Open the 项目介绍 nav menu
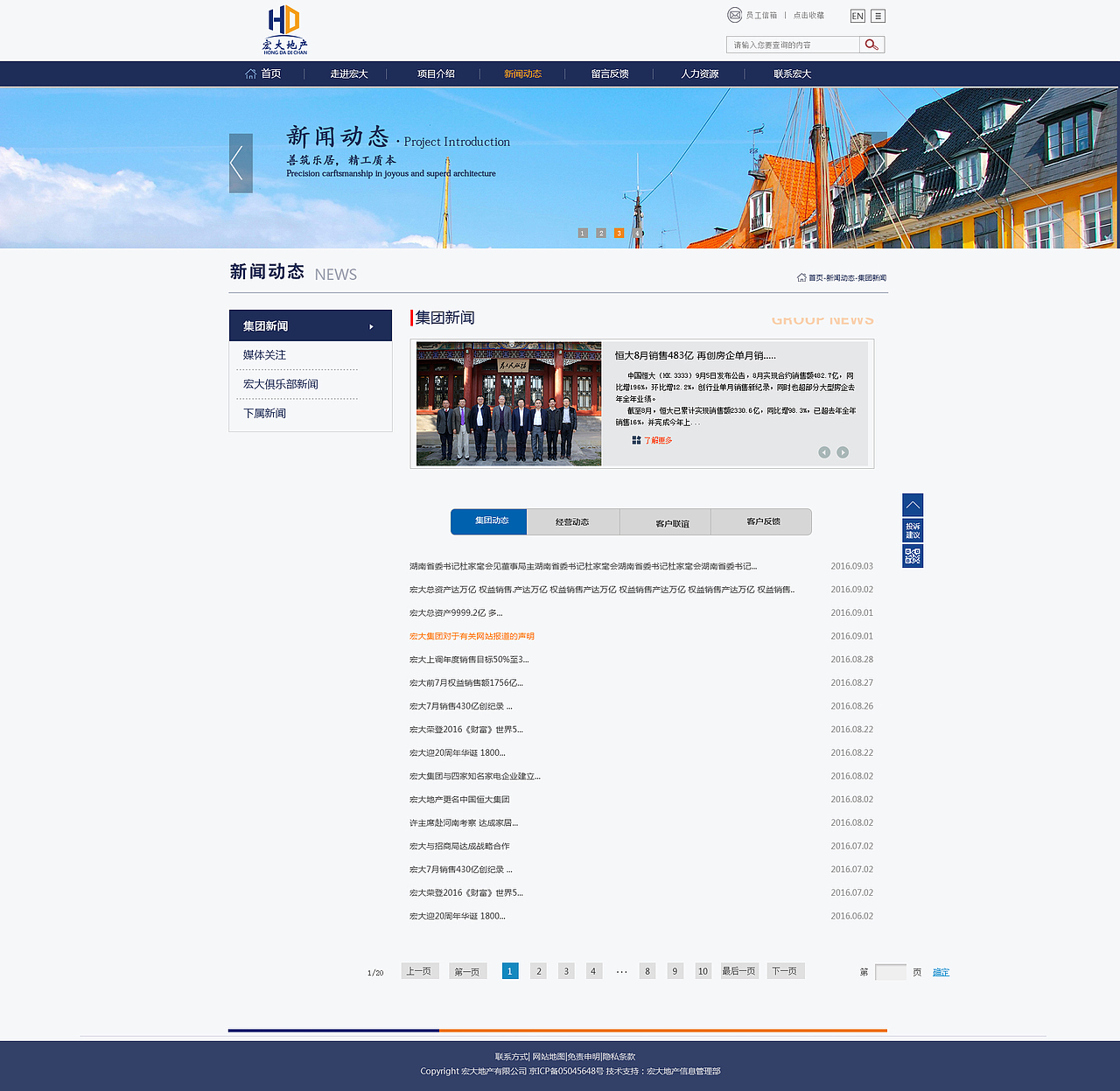1120x1091 pixels. pyautogui.click(x=436, y=73)
